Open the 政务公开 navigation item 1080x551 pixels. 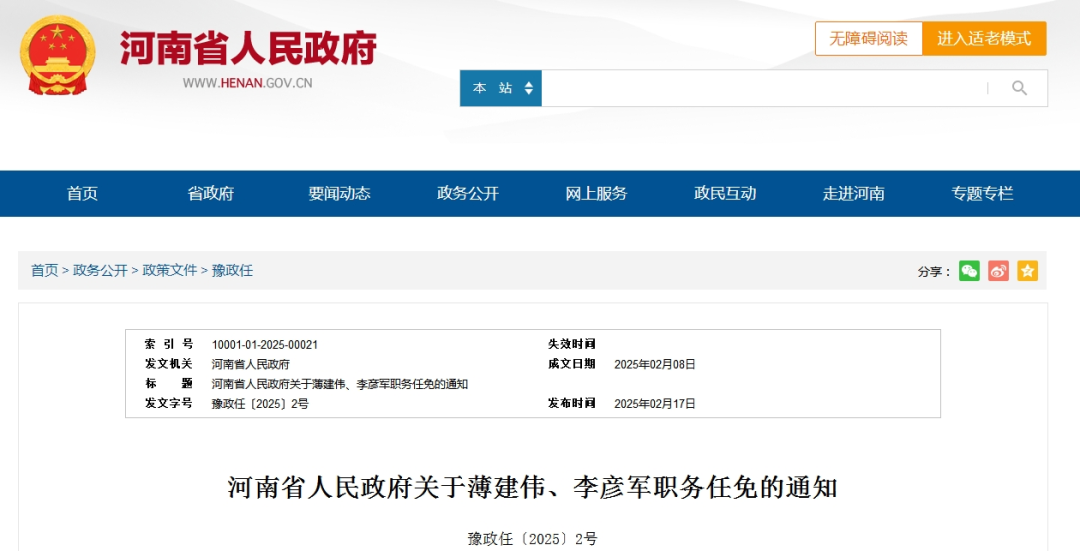468,194
